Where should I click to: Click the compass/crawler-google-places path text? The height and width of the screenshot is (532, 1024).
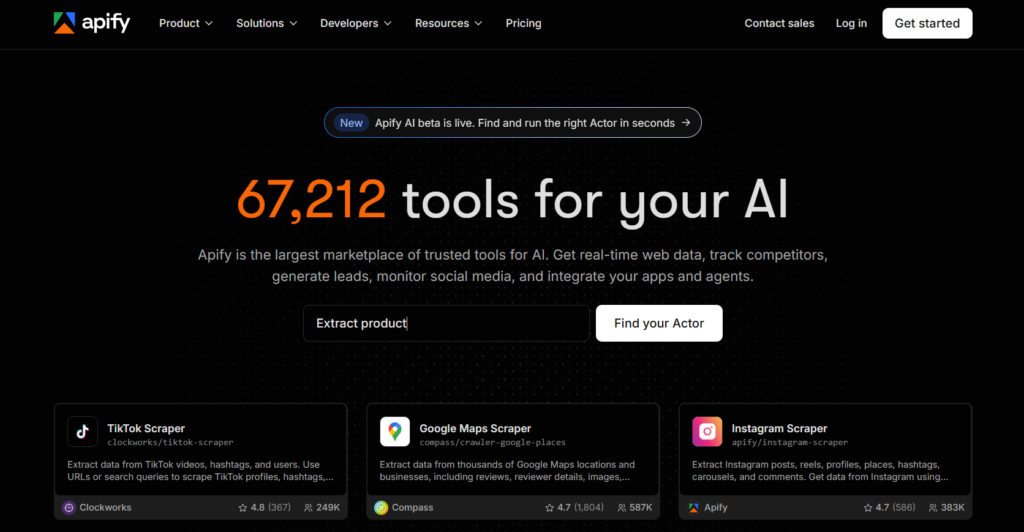[492, 443]
